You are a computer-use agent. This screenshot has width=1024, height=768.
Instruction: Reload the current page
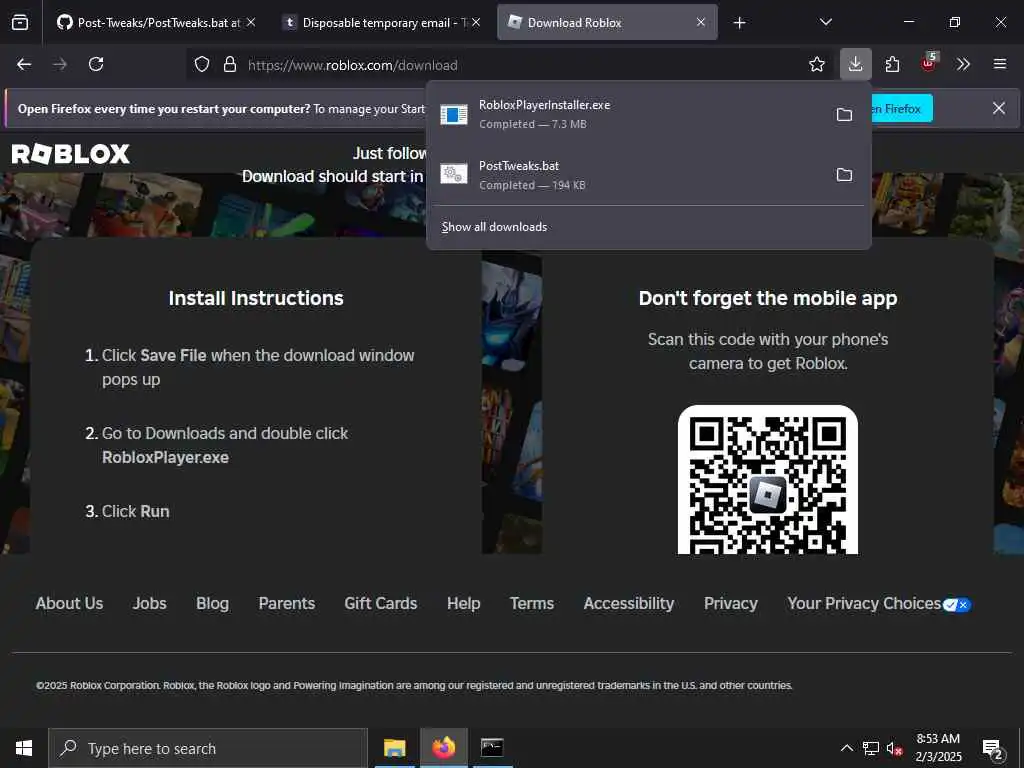[96, 64]
